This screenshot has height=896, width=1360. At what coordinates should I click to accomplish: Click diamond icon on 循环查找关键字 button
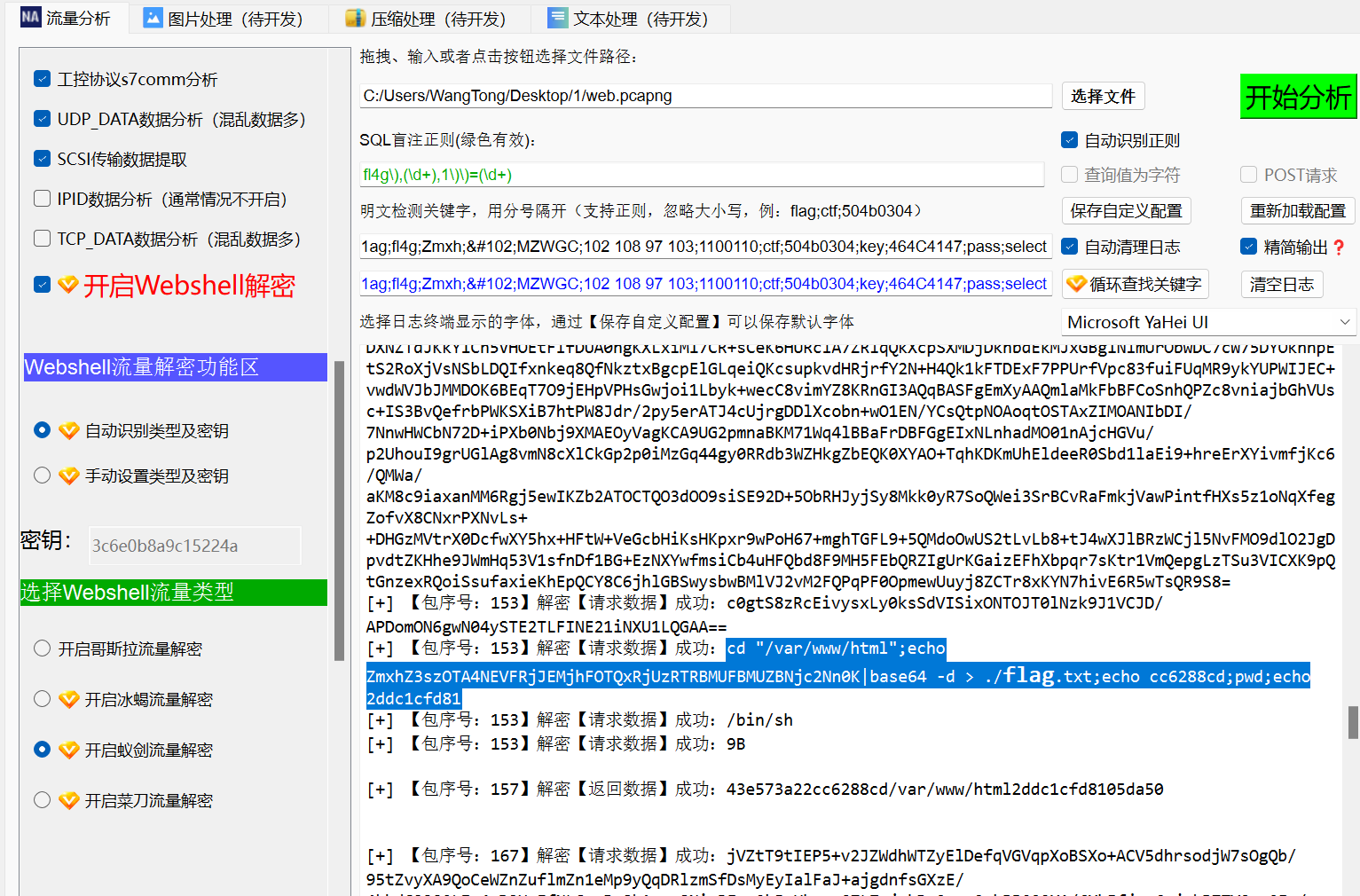(x=1076, y=284)
